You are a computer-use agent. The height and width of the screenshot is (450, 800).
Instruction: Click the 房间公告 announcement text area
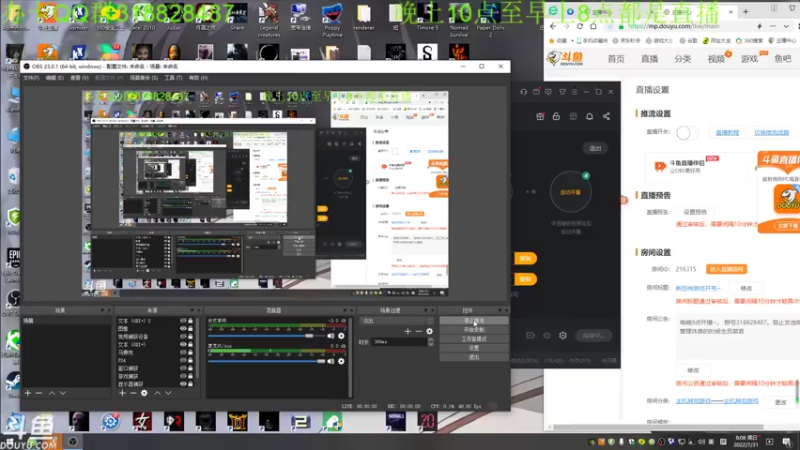pos(738,337)
